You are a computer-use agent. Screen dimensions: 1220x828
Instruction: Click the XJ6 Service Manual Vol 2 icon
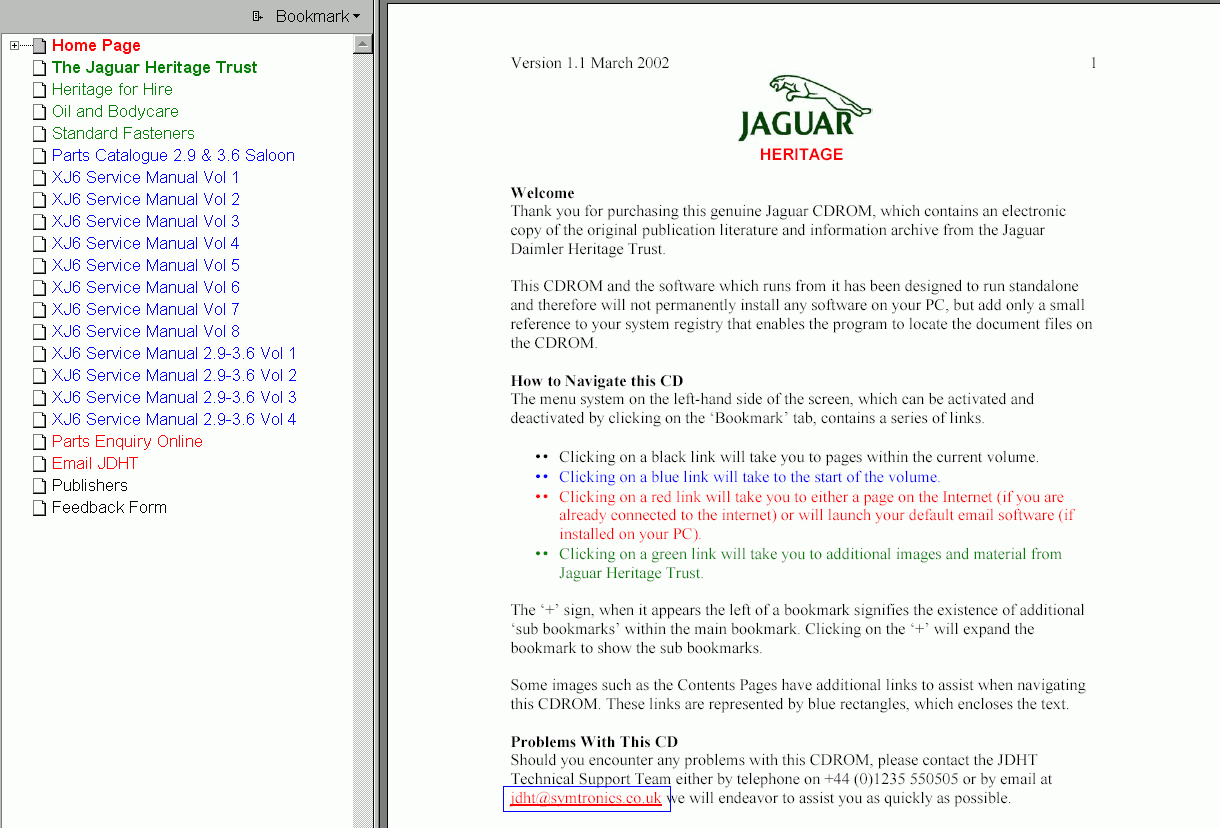[39, 199]
